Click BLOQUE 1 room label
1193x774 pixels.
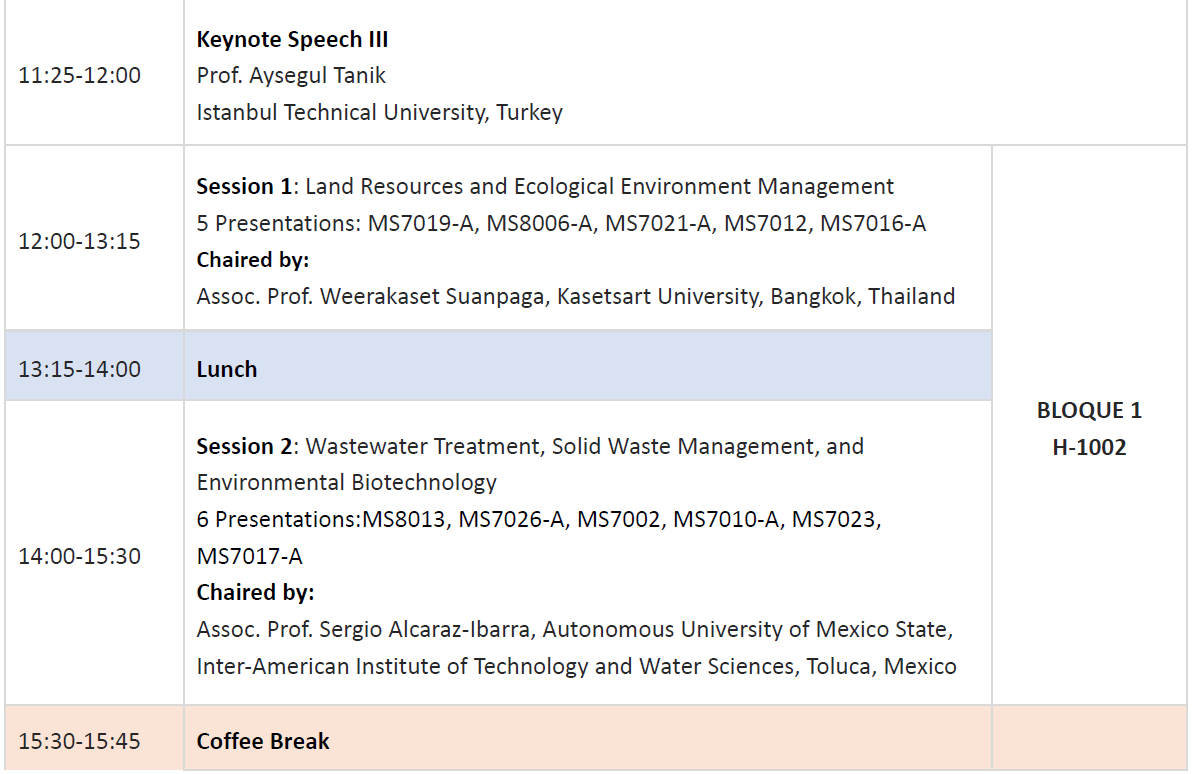1089,411
